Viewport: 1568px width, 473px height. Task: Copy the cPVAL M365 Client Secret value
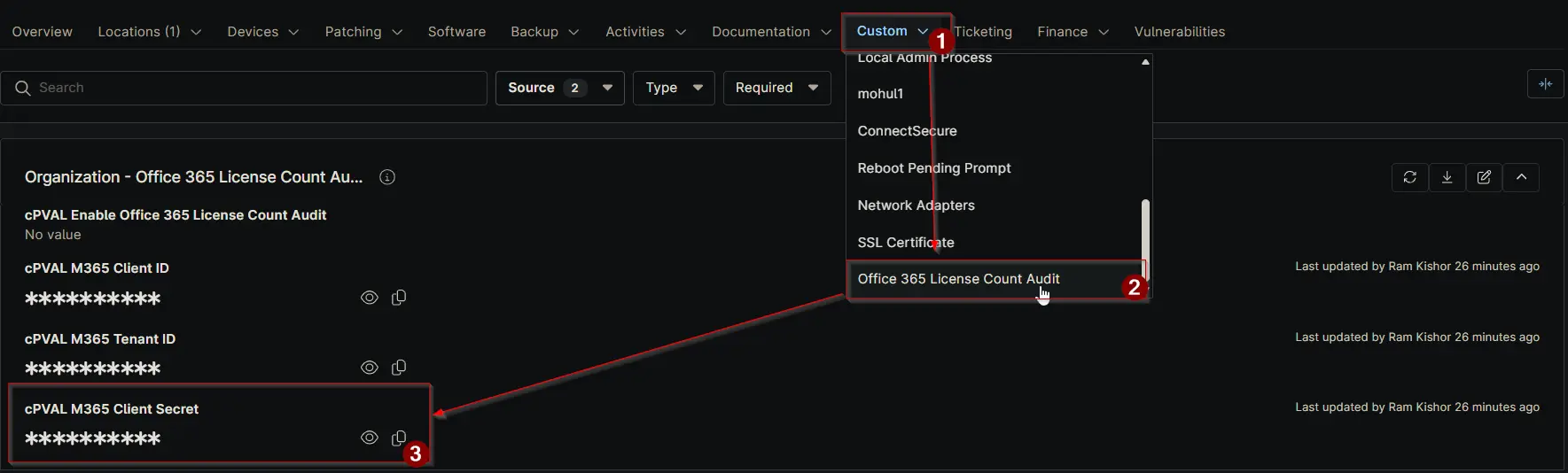tap(399, 438)
